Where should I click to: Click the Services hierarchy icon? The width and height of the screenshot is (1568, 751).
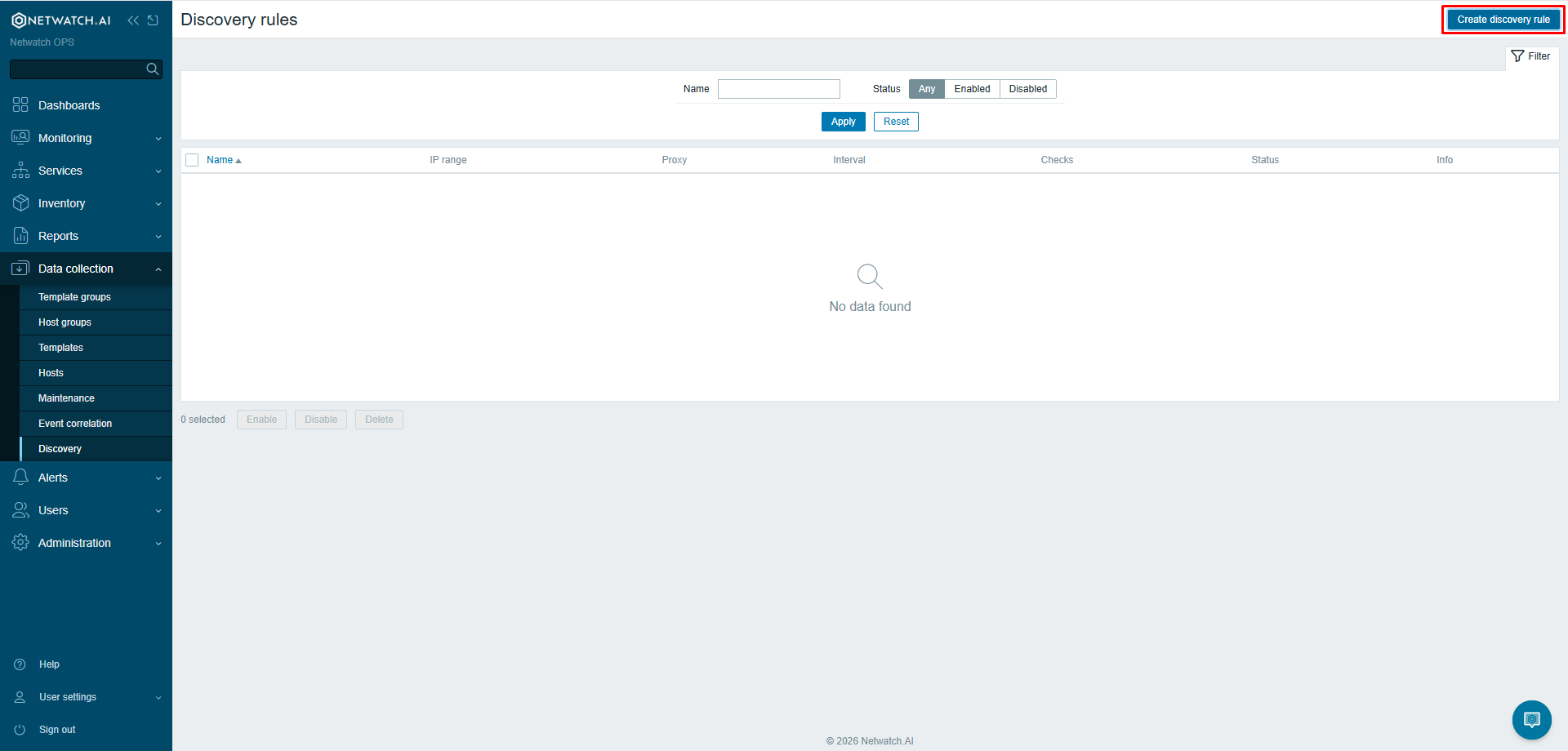click(x=20, y=171)
